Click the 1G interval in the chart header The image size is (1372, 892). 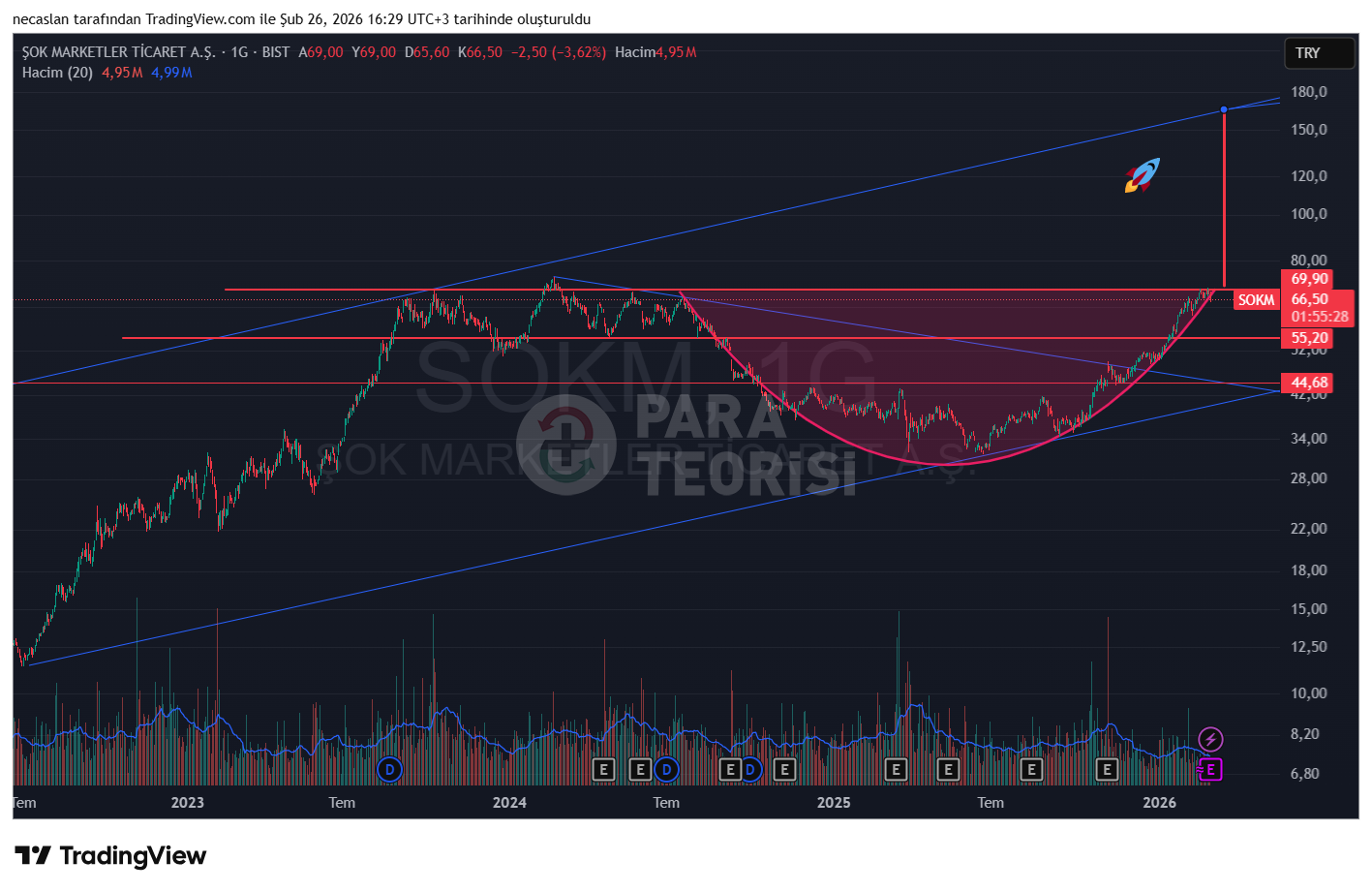point(239,52)
